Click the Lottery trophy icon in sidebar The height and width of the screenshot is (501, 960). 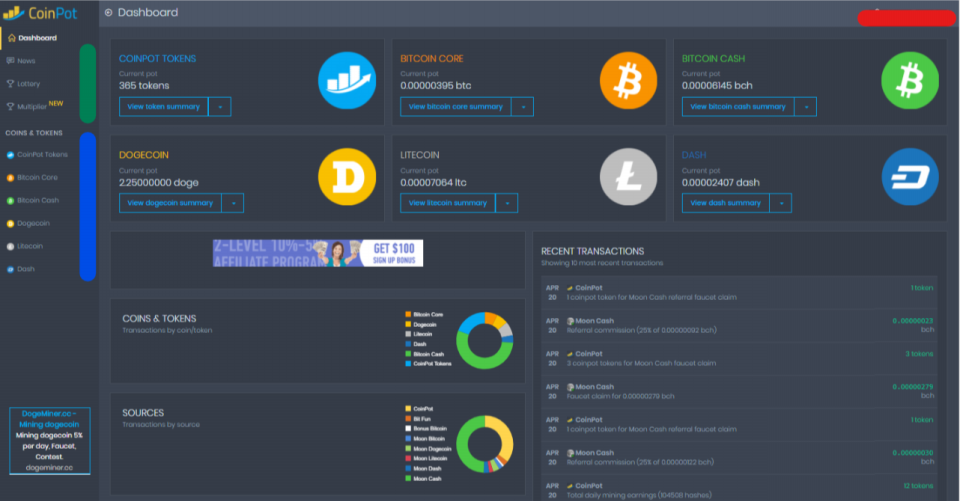pos(10,83)
